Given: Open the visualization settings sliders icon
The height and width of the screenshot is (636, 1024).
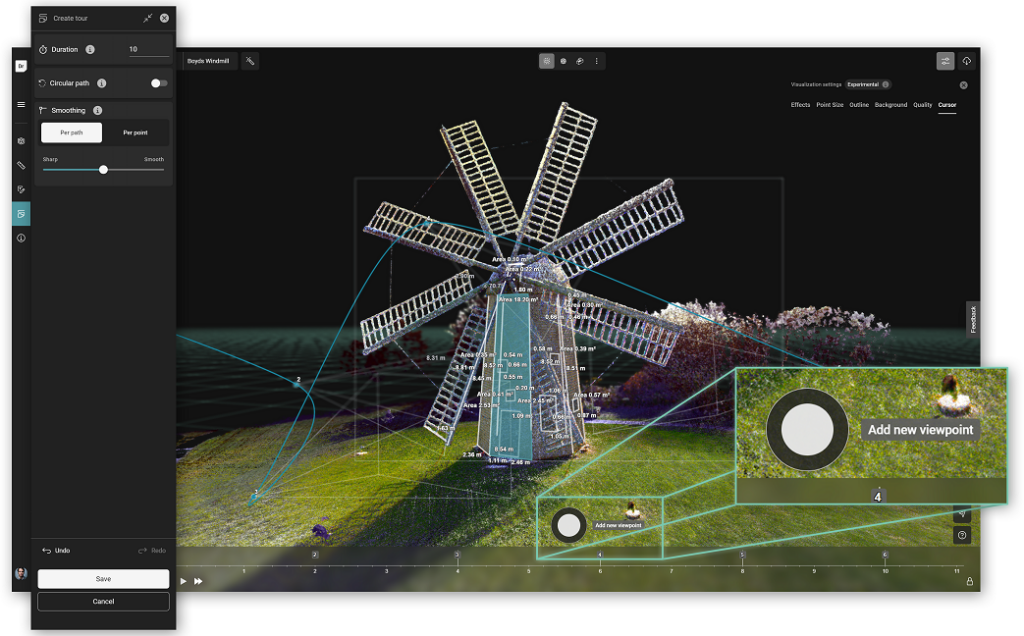Looking at the screenshot, I should (945, 61).
